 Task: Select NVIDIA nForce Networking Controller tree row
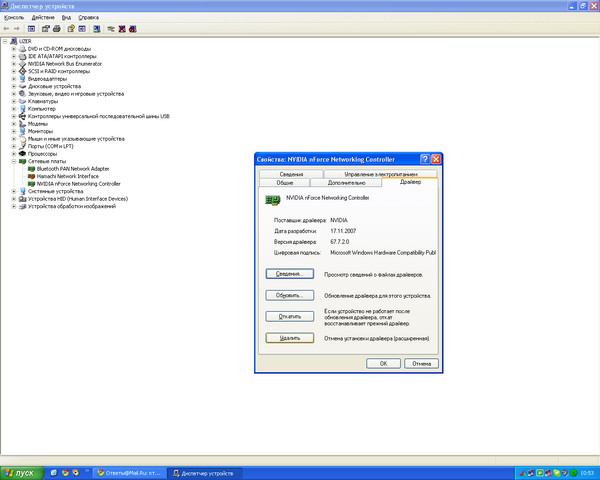coord(78,184)
